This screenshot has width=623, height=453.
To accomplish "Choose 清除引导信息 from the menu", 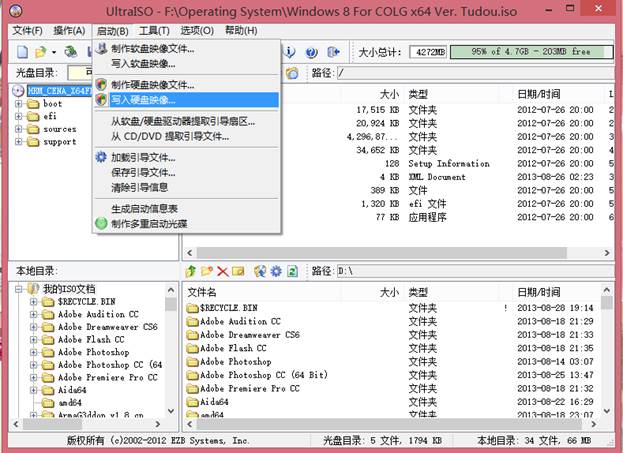I will point(139,187).
